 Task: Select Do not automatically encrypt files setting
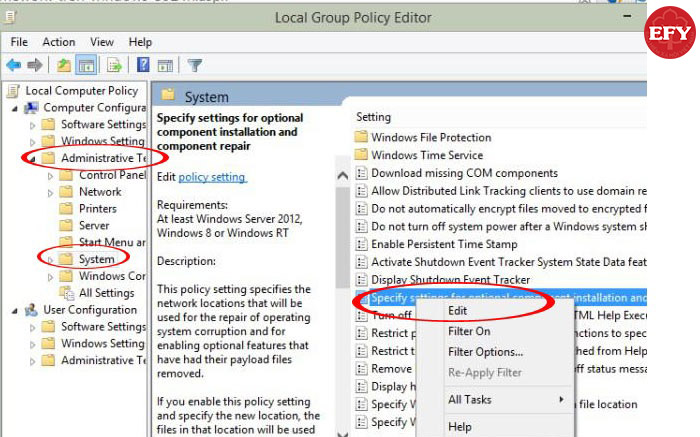click(x=509, y=208)
